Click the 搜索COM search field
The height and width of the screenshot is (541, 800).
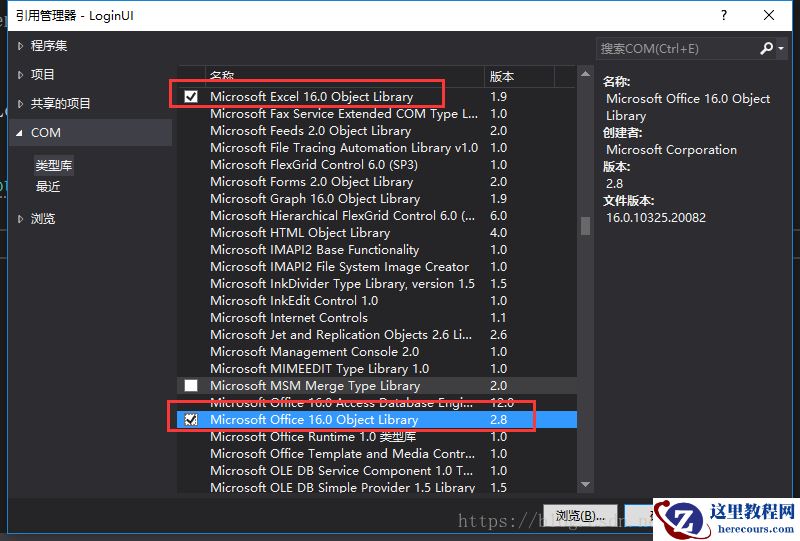point(677,48)
